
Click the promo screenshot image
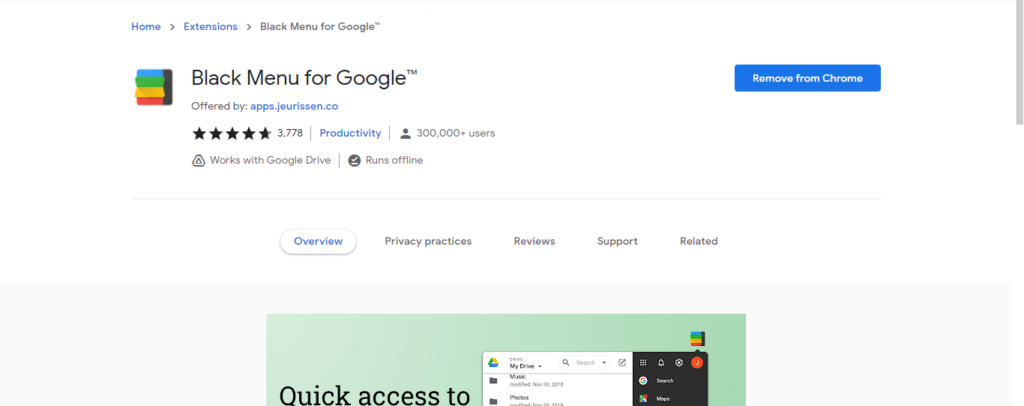(505, 360)
